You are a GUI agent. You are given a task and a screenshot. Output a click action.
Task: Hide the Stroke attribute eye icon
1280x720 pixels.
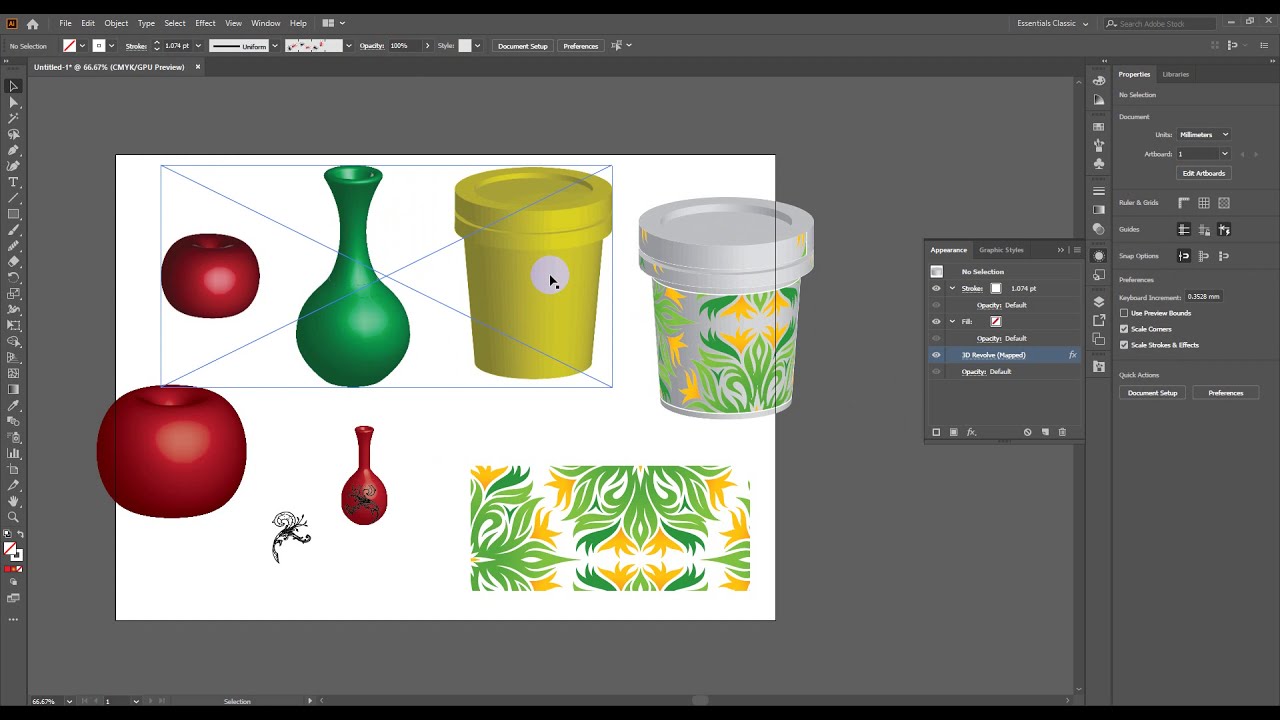click(936, 288)
